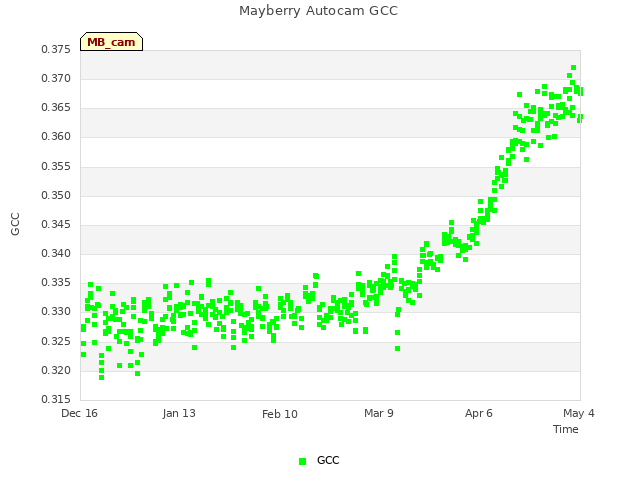
Task: Click the Time axis title
Action: 566,429
